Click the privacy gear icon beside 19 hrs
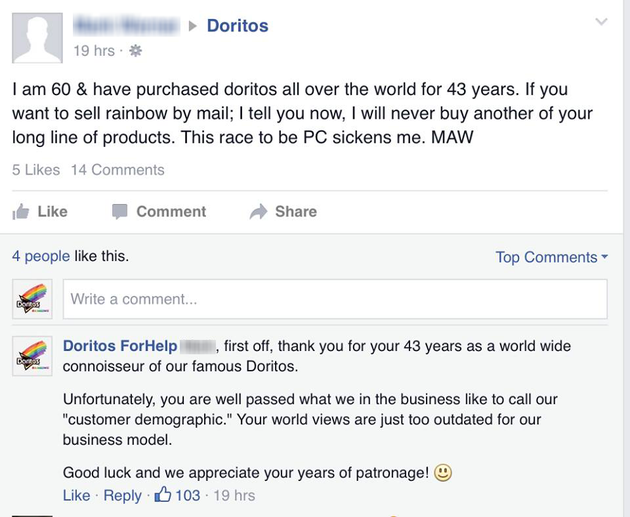 (x=135, y=51)
